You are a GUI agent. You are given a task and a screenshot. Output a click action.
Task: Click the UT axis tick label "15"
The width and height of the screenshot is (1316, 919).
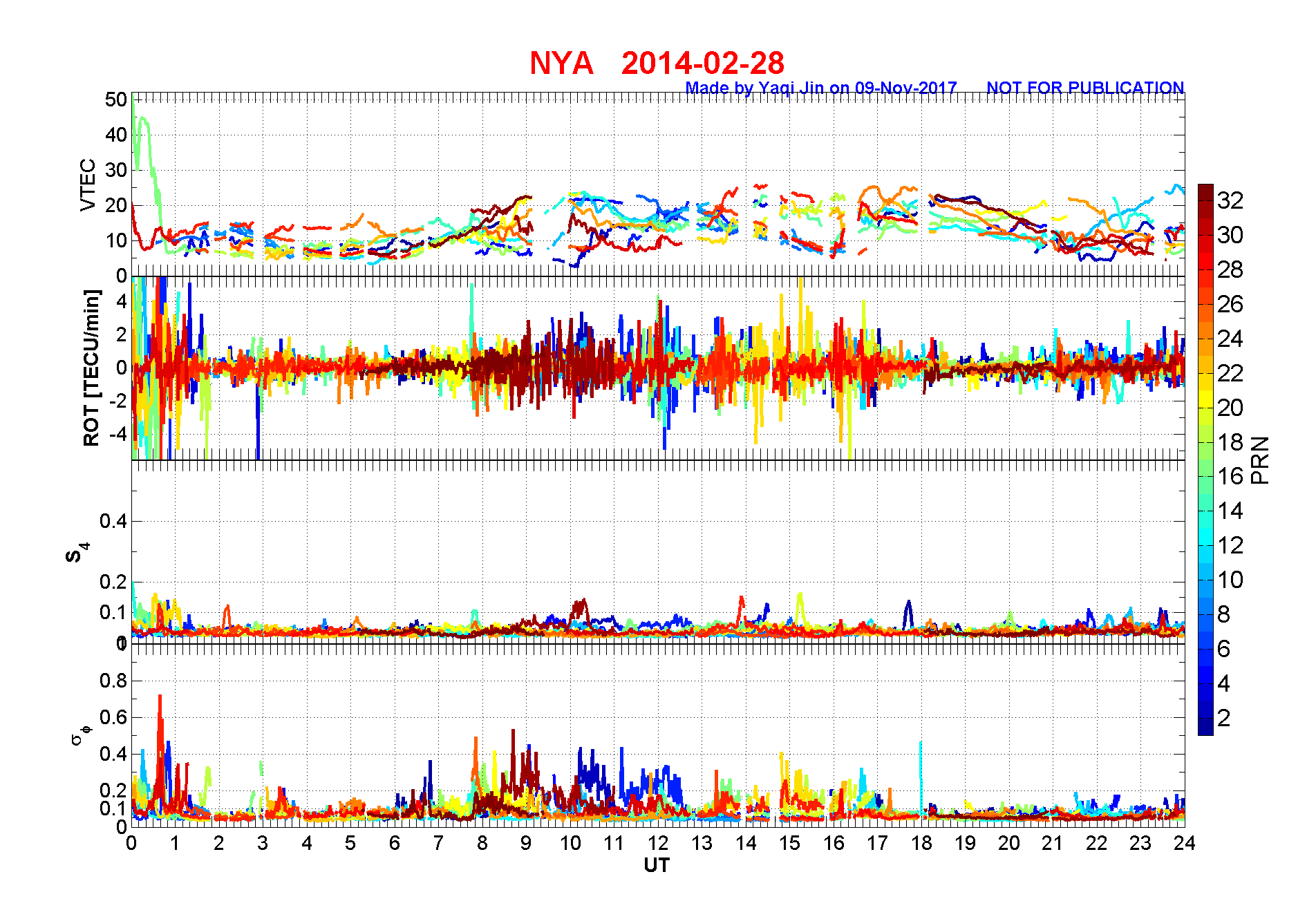pyautogui.click(x=789, y=843)
